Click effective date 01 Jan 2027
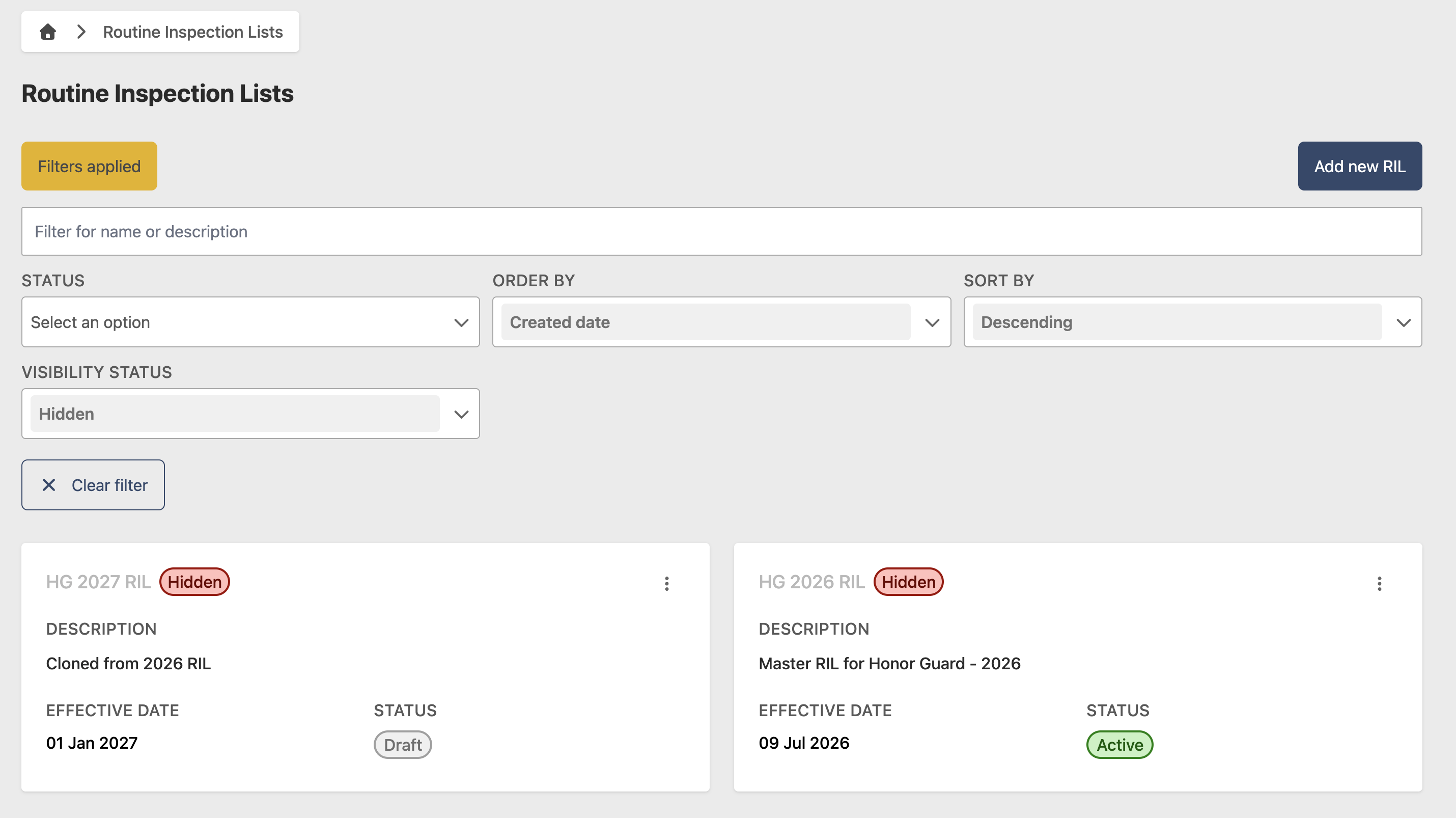Image resolution: width=1456 pixels, height=818 pixels. [92, 743]
